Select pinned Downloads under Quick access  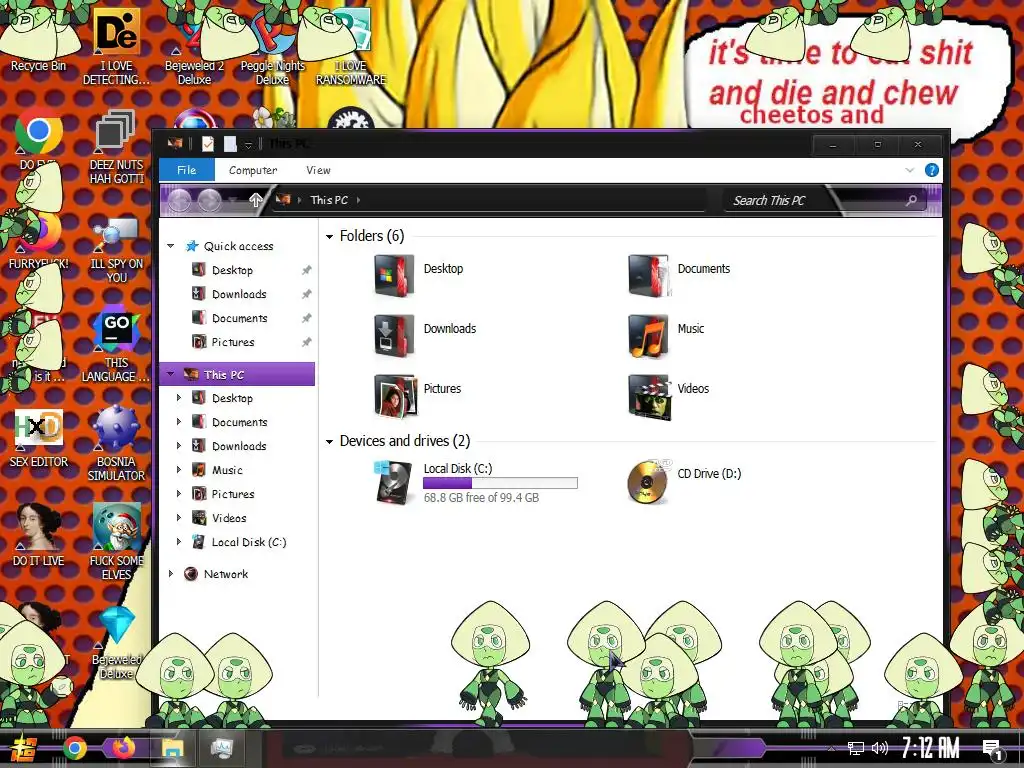pos(238,294)
